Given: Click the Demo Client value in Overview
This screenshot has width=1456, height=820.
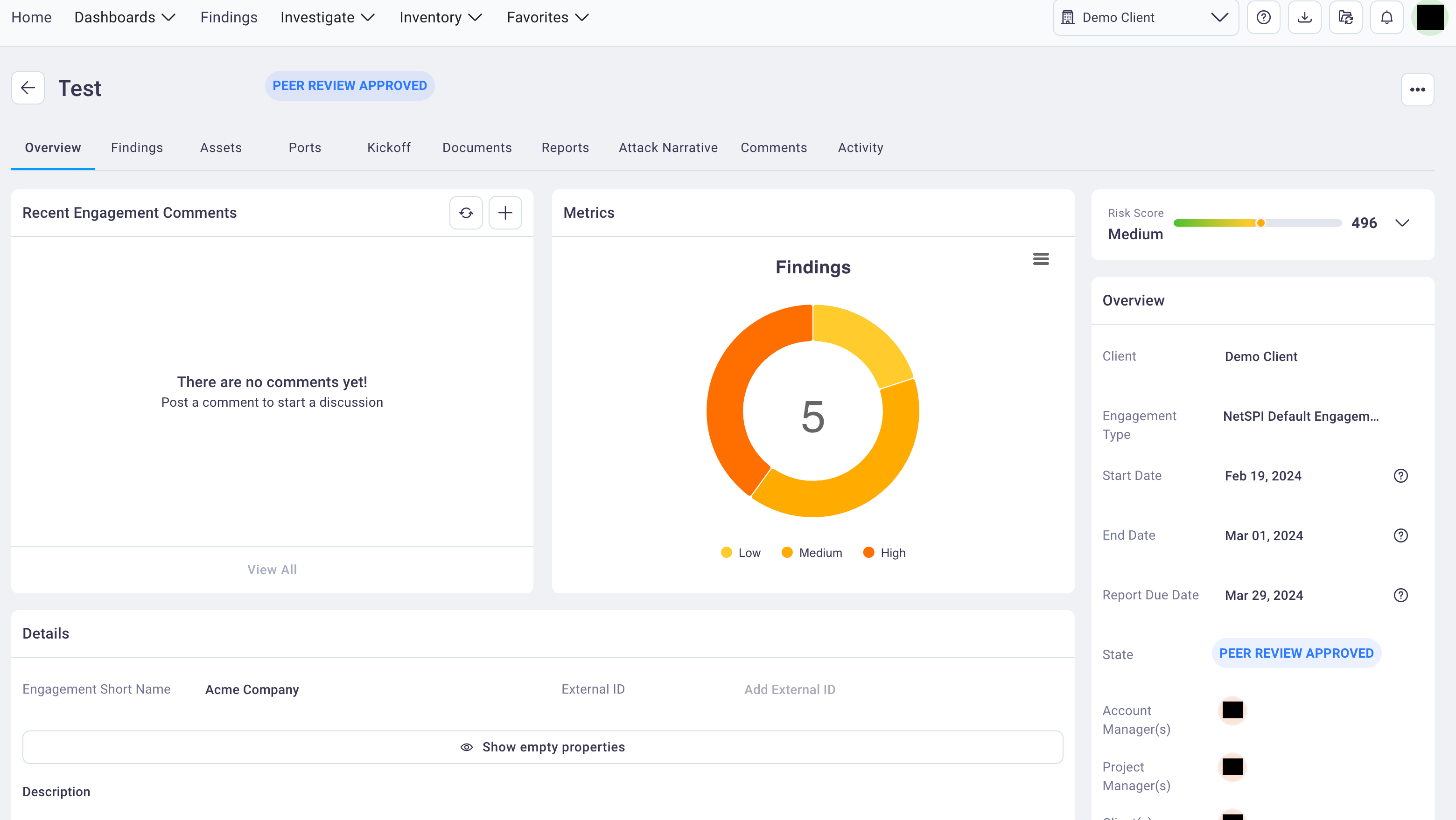Looking at the screenshot, I should point(1260,357).
